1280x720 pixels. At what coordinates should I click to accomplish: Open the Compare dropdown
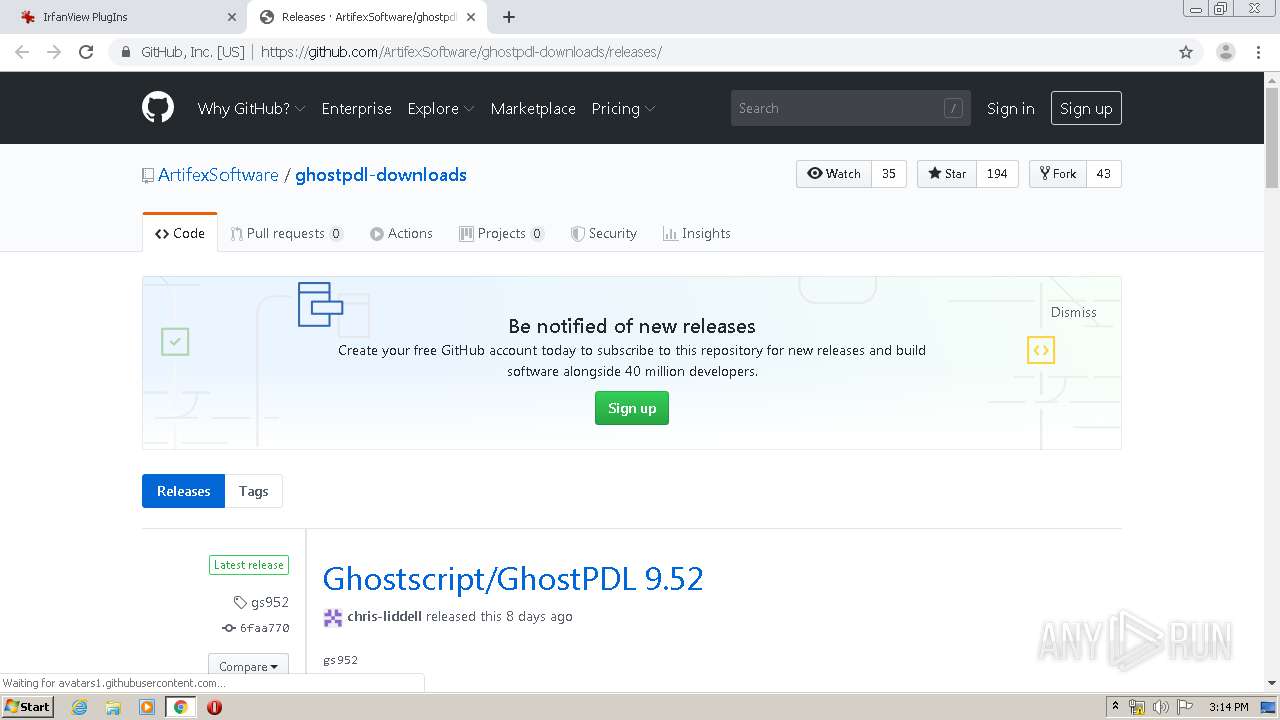(248, 666)
